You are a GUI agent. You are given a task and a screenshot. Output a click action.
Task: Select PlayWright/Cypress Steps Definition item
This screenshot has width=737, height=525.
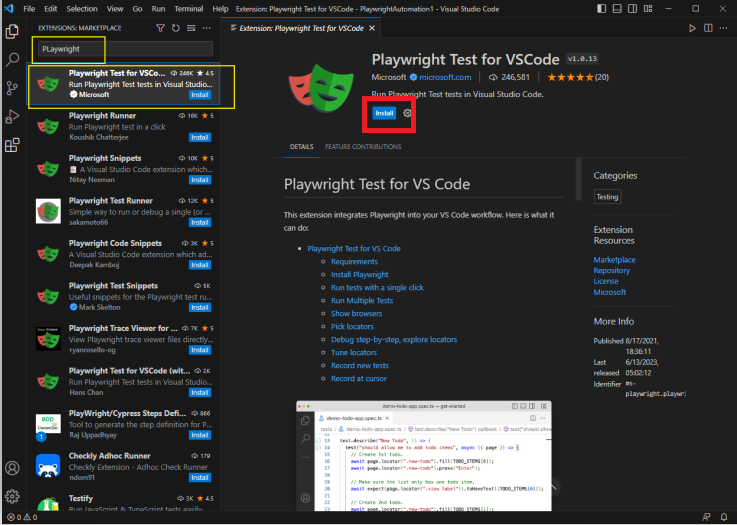pos(123,424)
